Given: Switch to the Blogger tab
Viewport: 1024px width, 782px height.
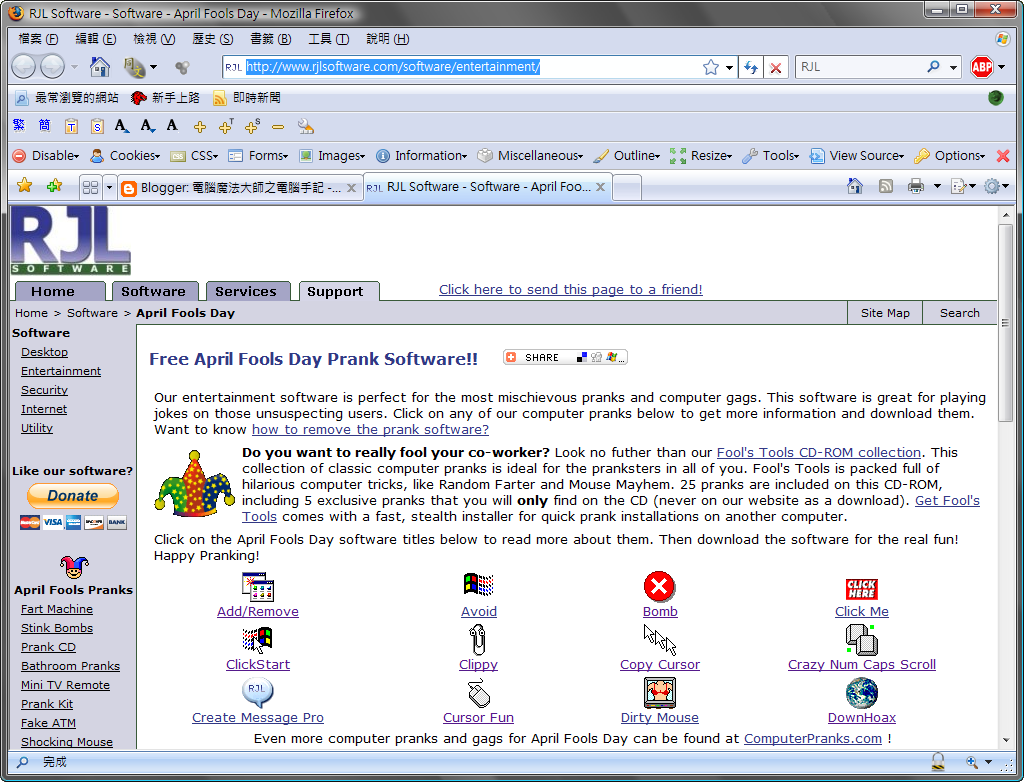Looking at the screenshot, I should [241, 187].
